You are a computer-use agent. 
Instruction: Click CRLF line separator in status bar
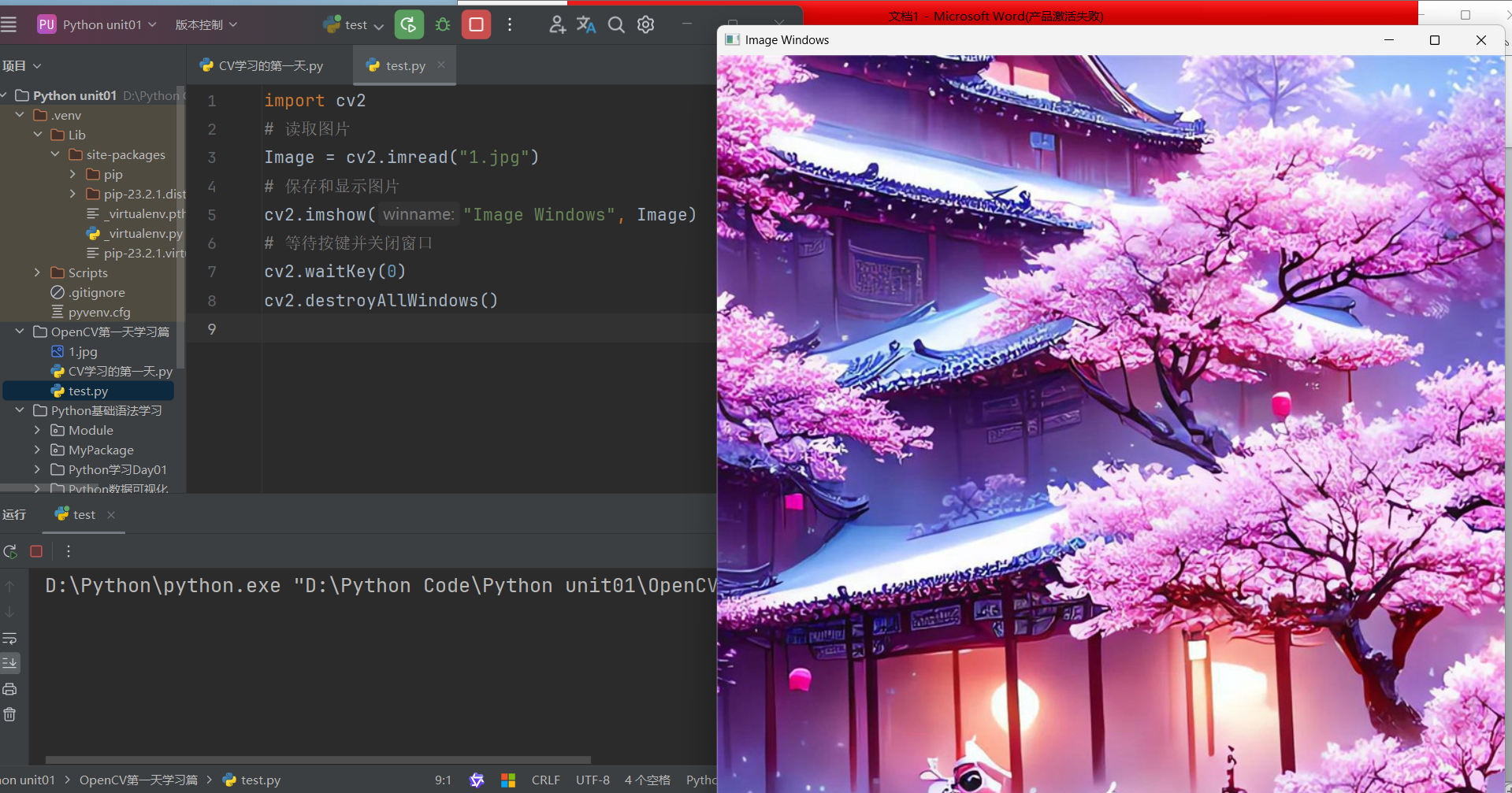tap(545, 780)
